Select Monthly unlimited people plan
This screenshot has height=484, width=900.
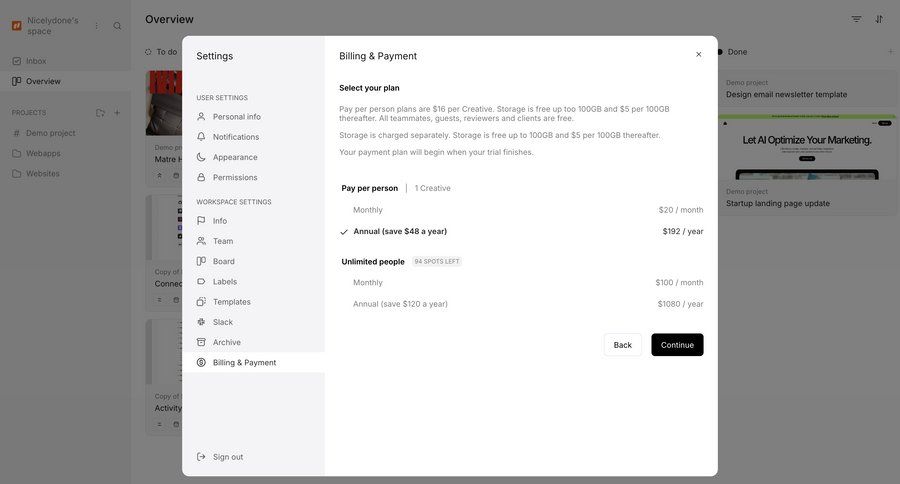click(x=368, y=283)
